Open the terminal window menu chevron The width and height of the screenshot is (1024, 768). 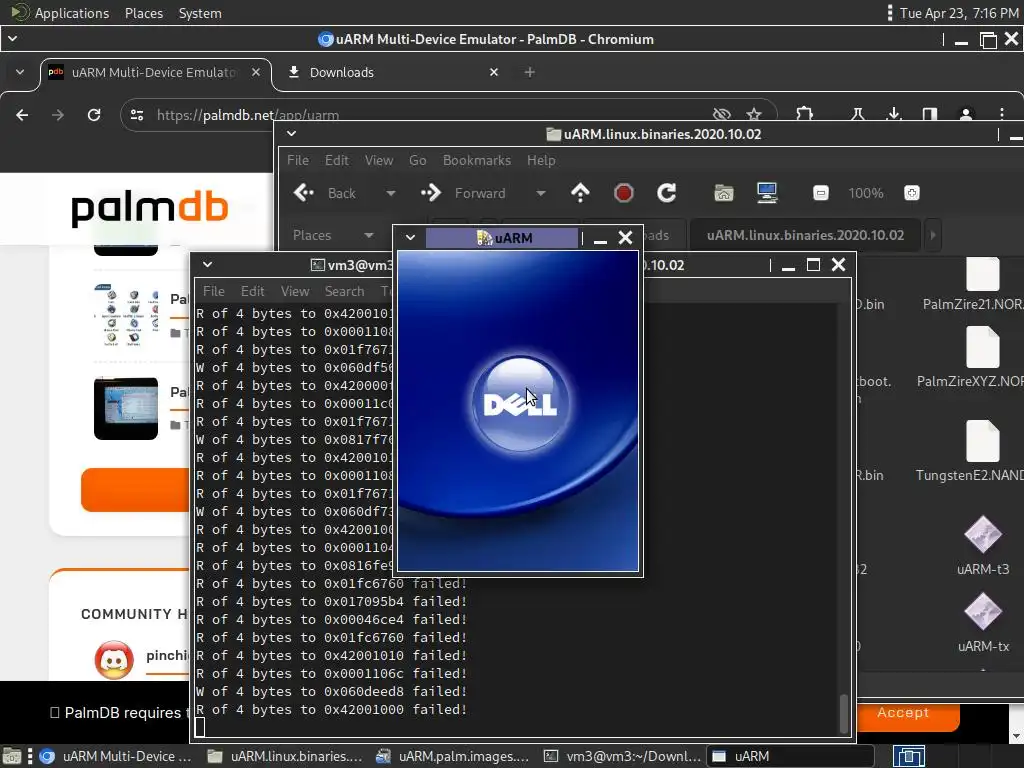coord(207,264)
